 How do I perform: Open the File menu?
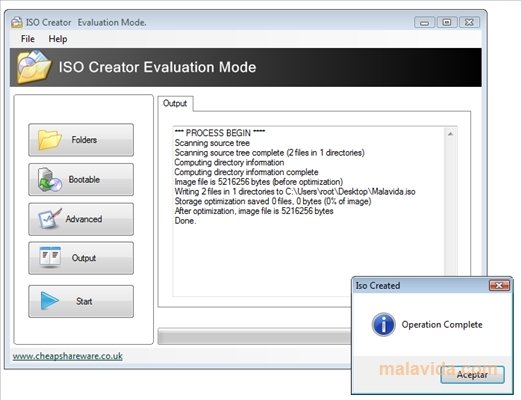(28, 39)
